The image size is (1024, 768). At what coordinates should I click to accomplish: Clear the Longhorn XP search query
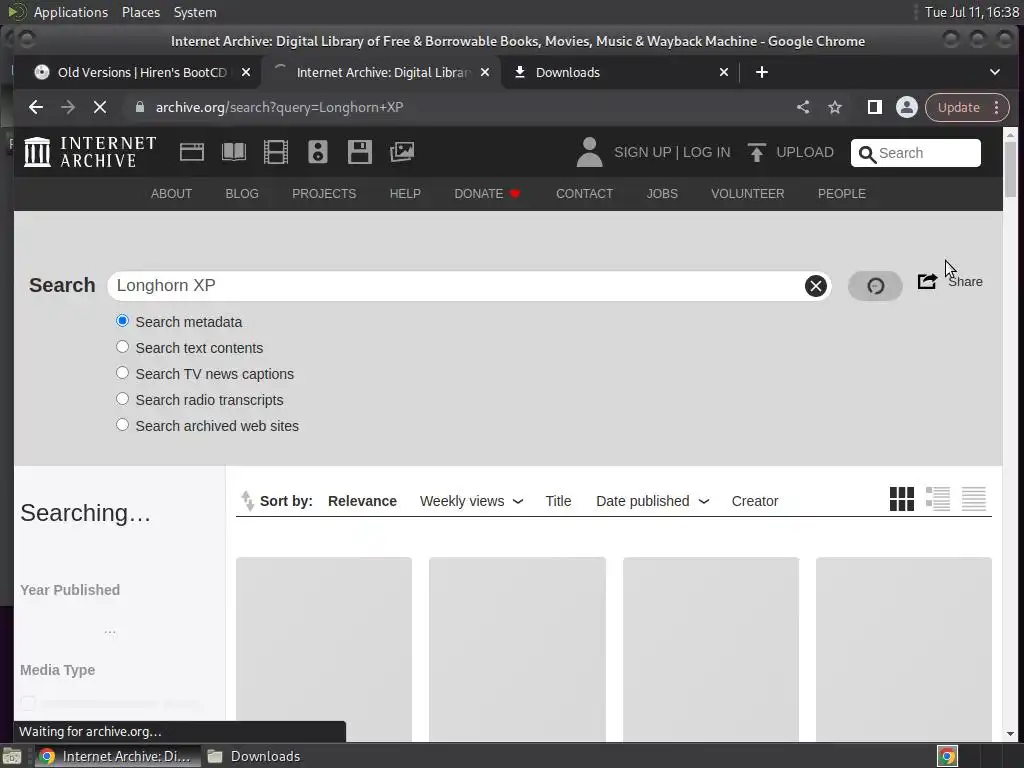pos(816,286)
